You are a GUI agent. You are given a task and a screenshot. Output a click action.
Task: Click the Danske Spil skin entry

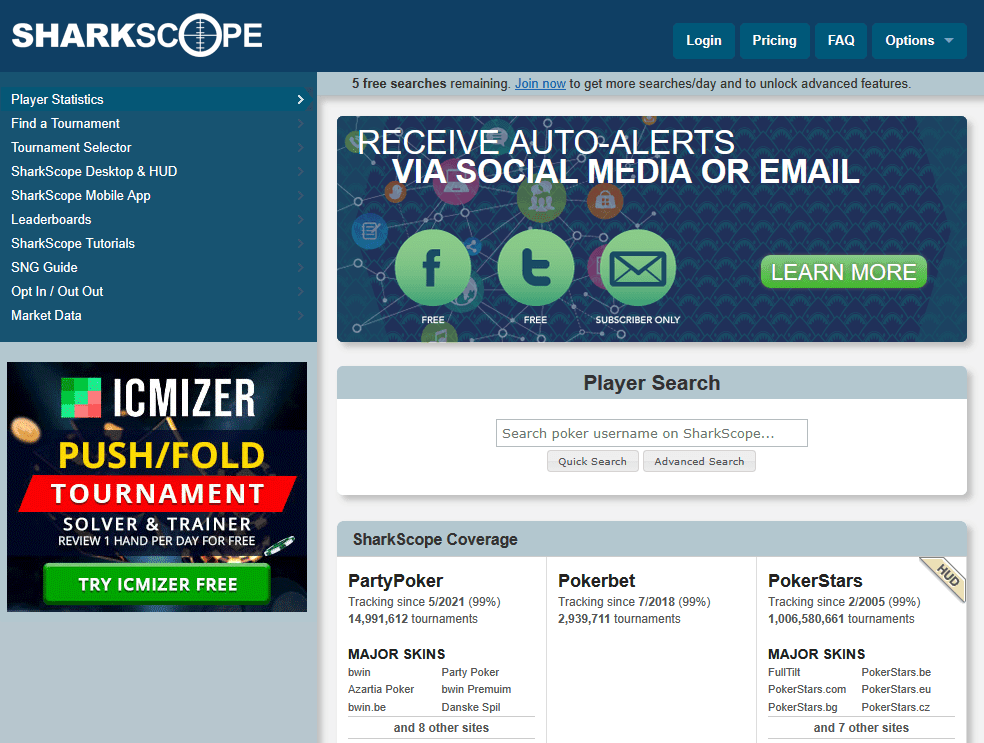point(471,707)
